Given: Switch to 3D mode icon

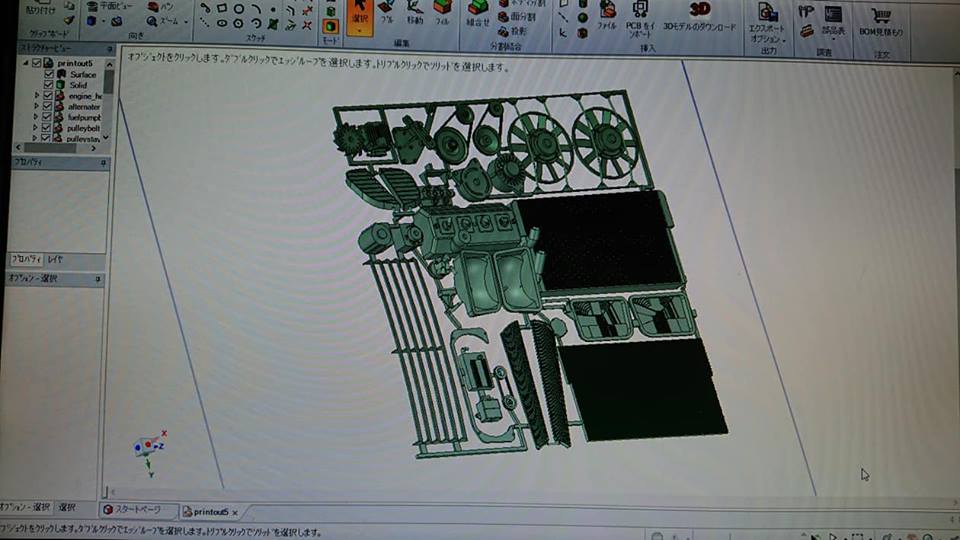Looking at the screenshot, I should tap(331, 27).
